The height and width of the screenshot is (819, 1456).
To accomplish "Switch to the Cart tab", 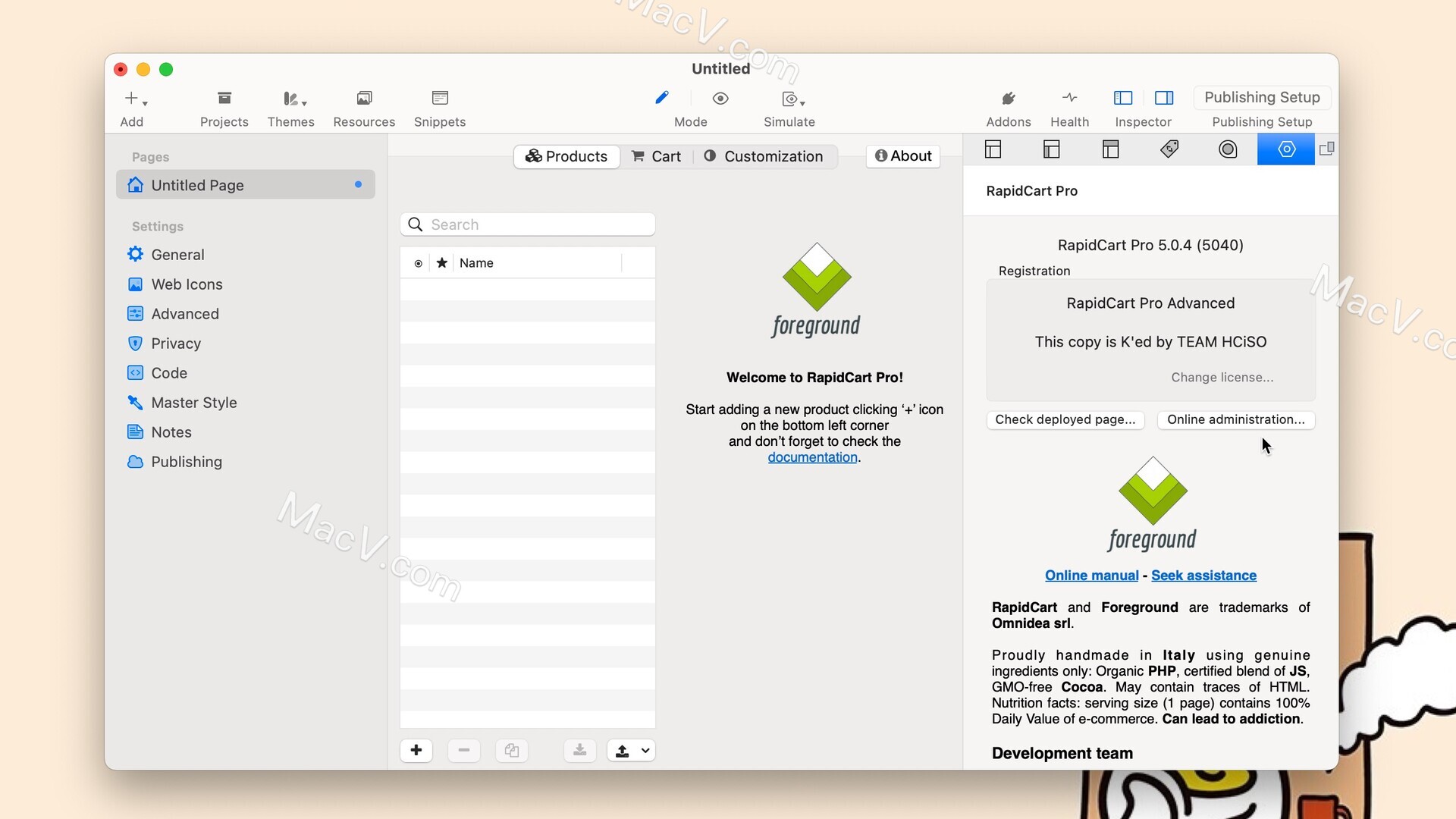I will [x=657, y=156].
